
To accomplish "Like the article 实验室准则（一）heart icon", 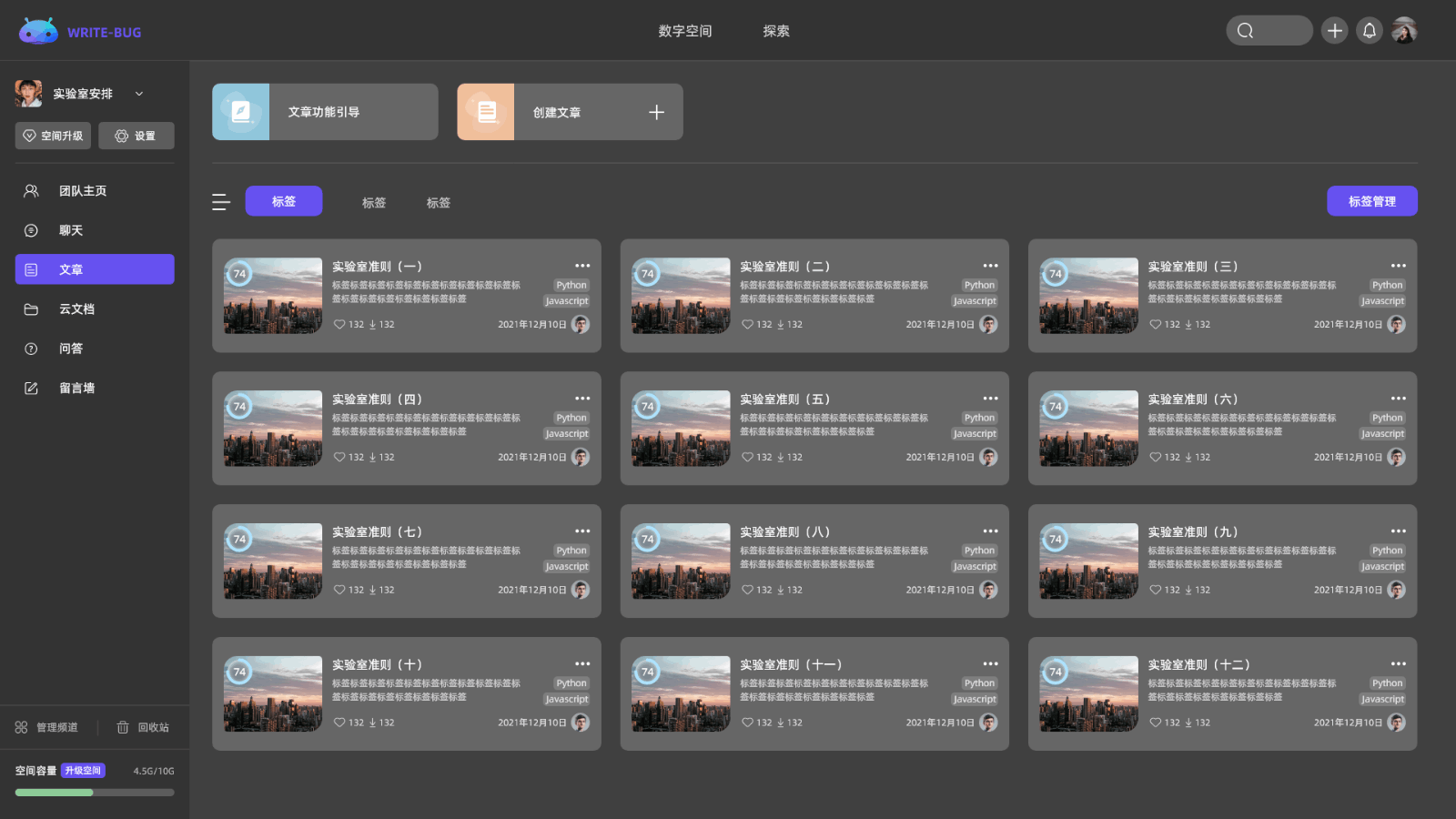I will pyautogui.click(x=339, y=325).
